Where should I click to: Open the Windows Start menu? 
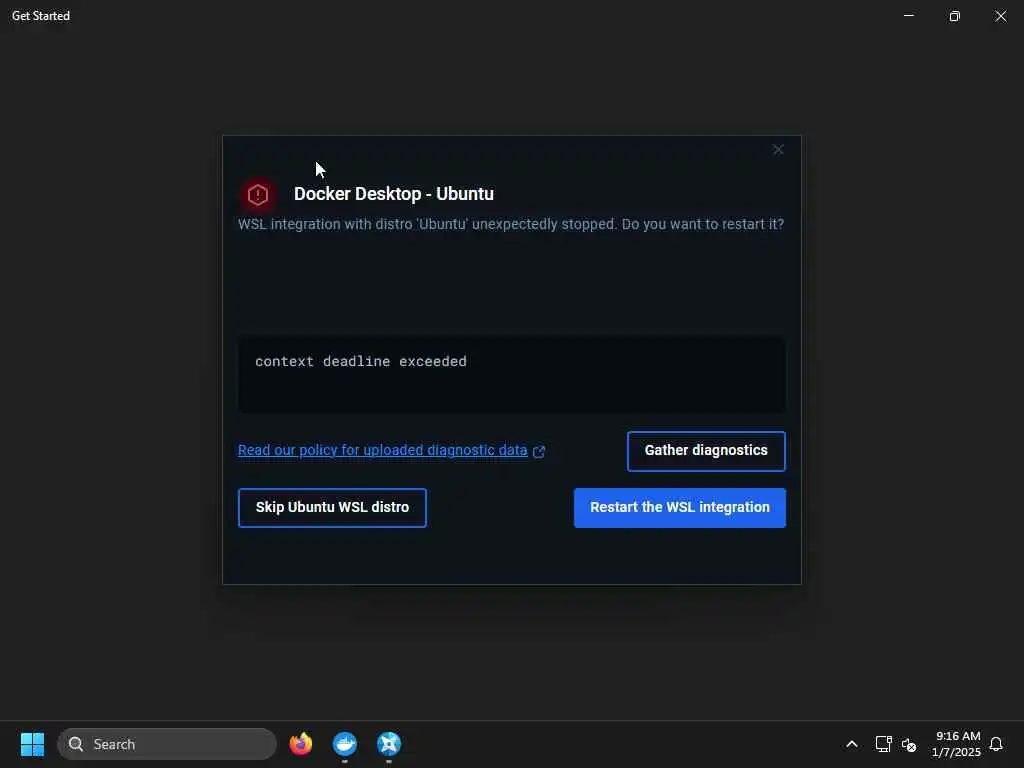click(32, 744)
